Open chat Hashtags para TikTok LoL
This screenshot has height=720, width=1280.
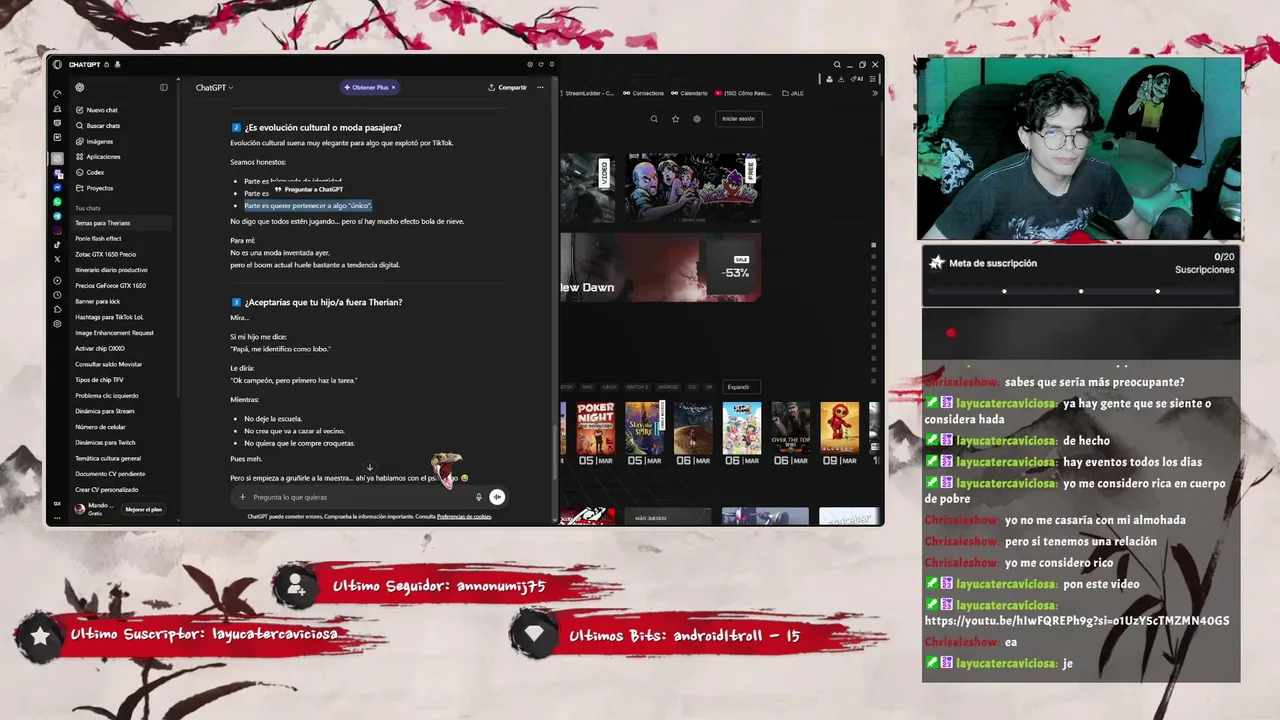click(109, 317)
